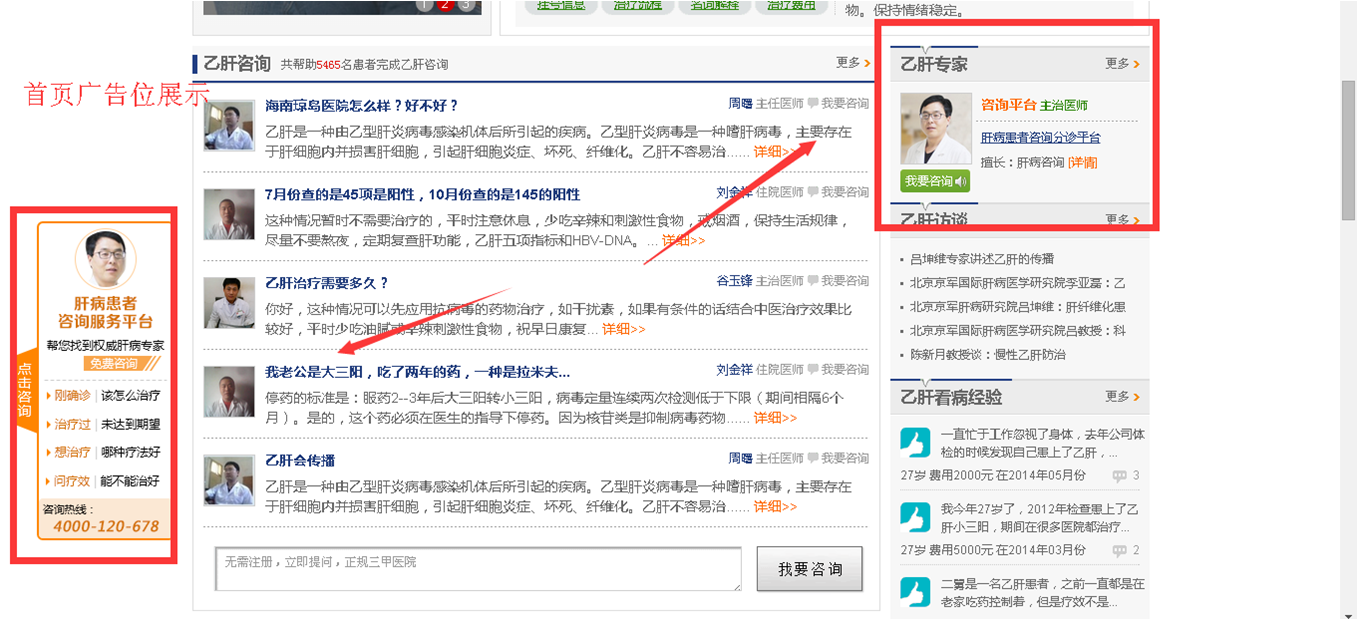This screenshot has width=1358, height=620.
Task: Click the vertical scrollbar thumb on the right
Action: coord(1348,150)
